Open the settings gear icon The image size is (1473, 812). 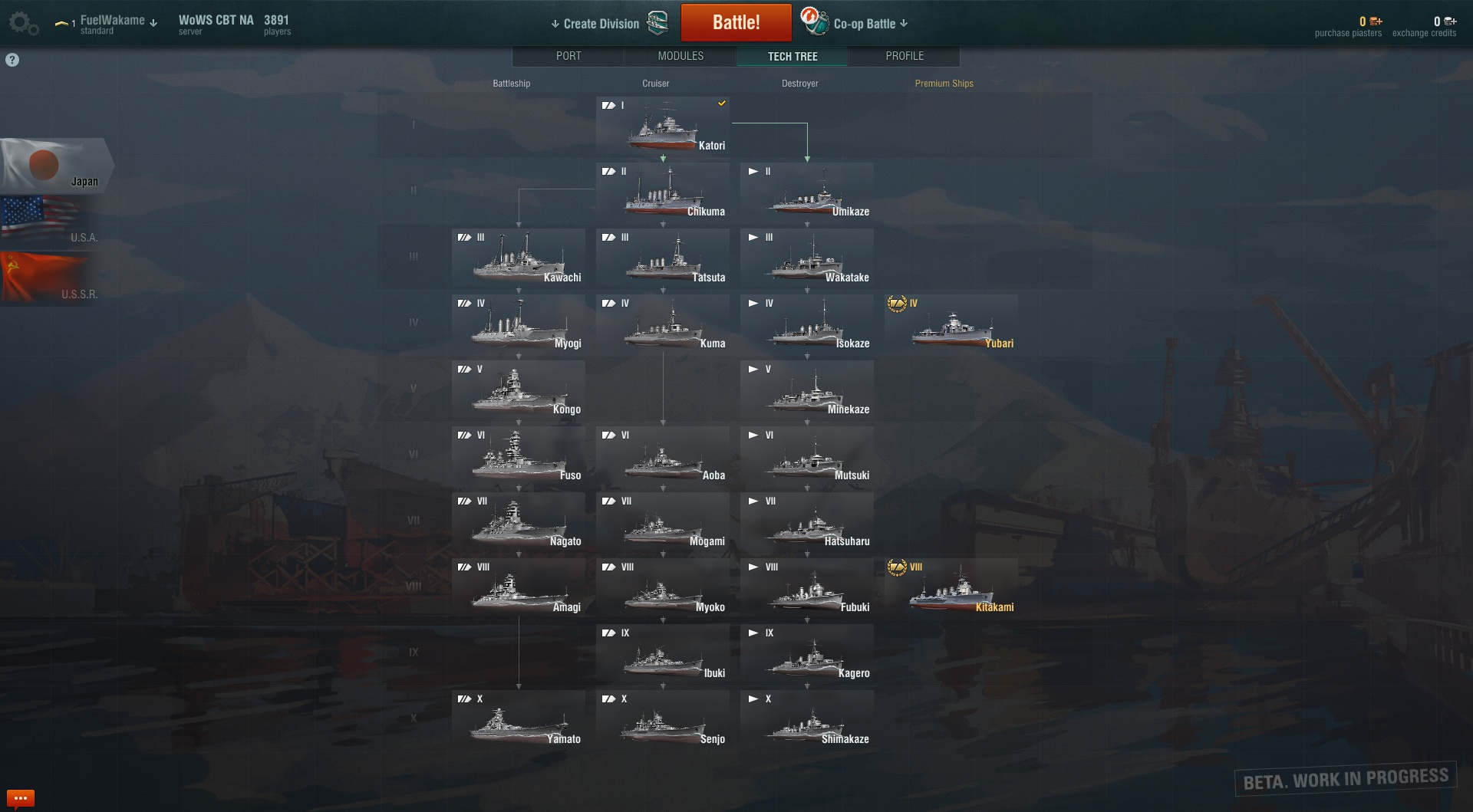(x=23, y=23)
